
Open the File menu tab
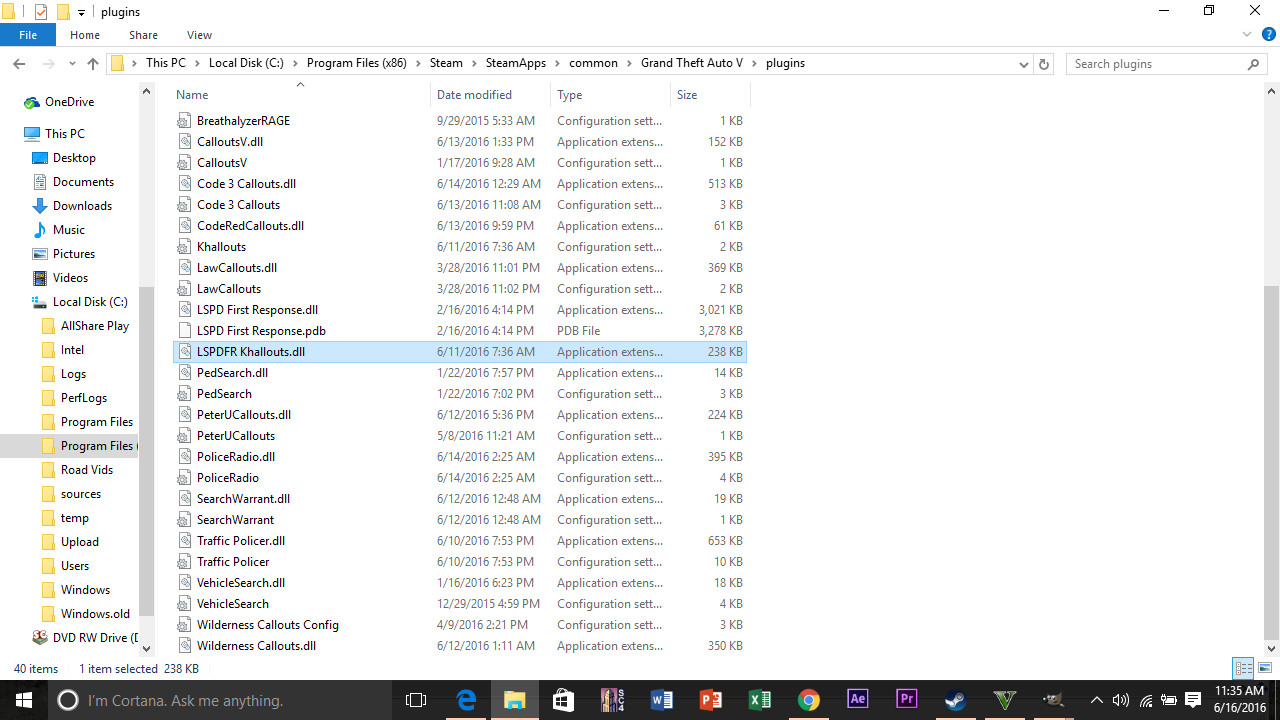click(28, 35)
